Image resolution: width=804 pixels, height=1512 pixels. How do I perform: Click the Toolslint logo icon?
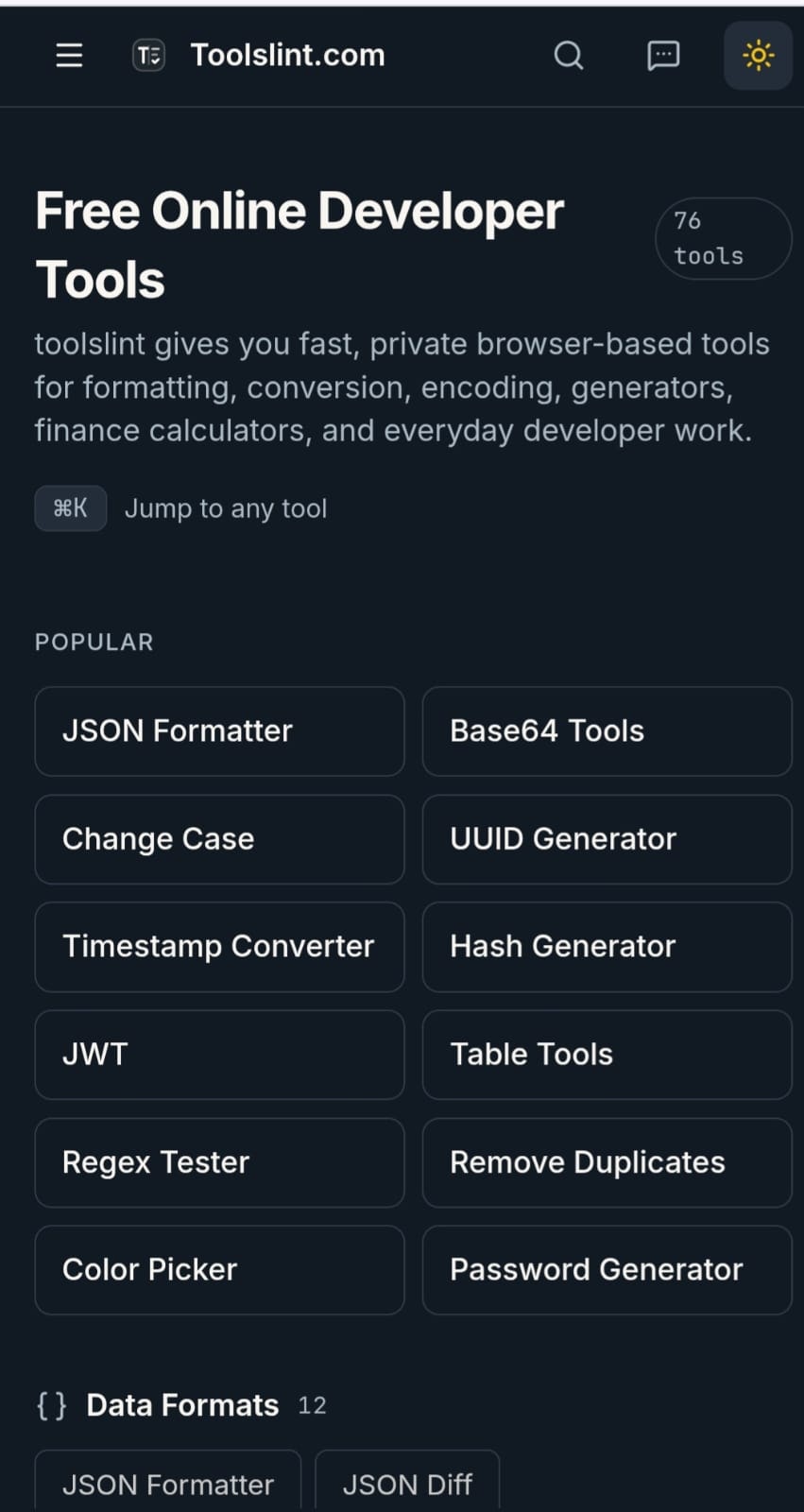148,56
